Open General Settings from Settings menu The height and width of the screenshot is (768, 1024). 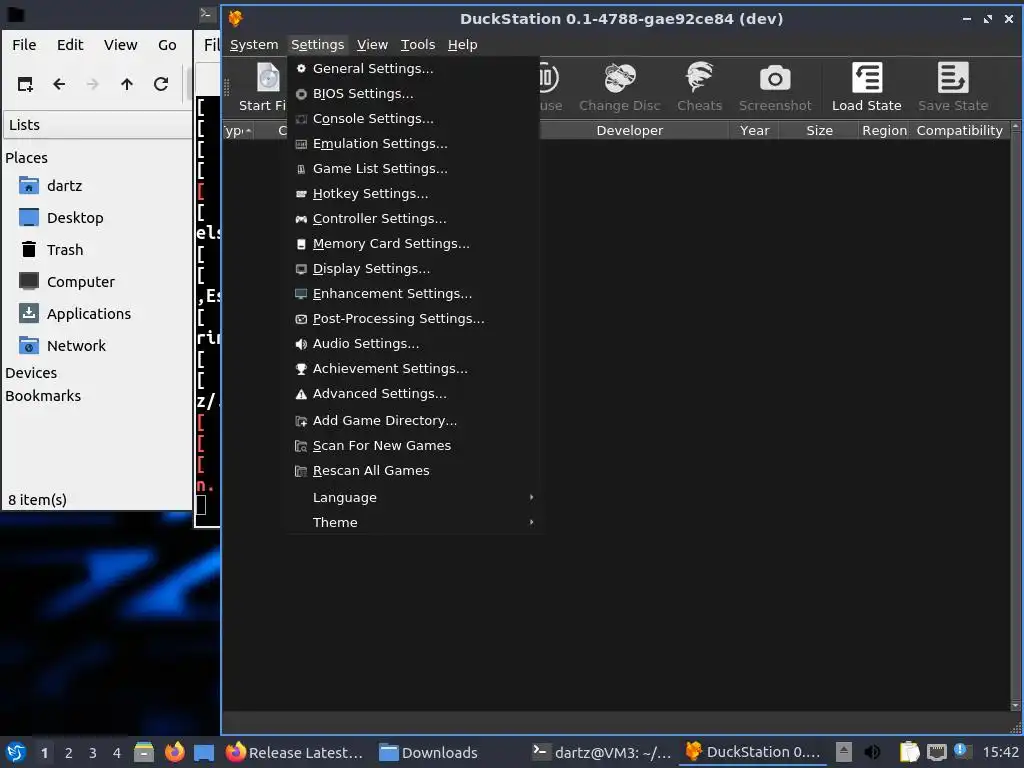point(413,69)
